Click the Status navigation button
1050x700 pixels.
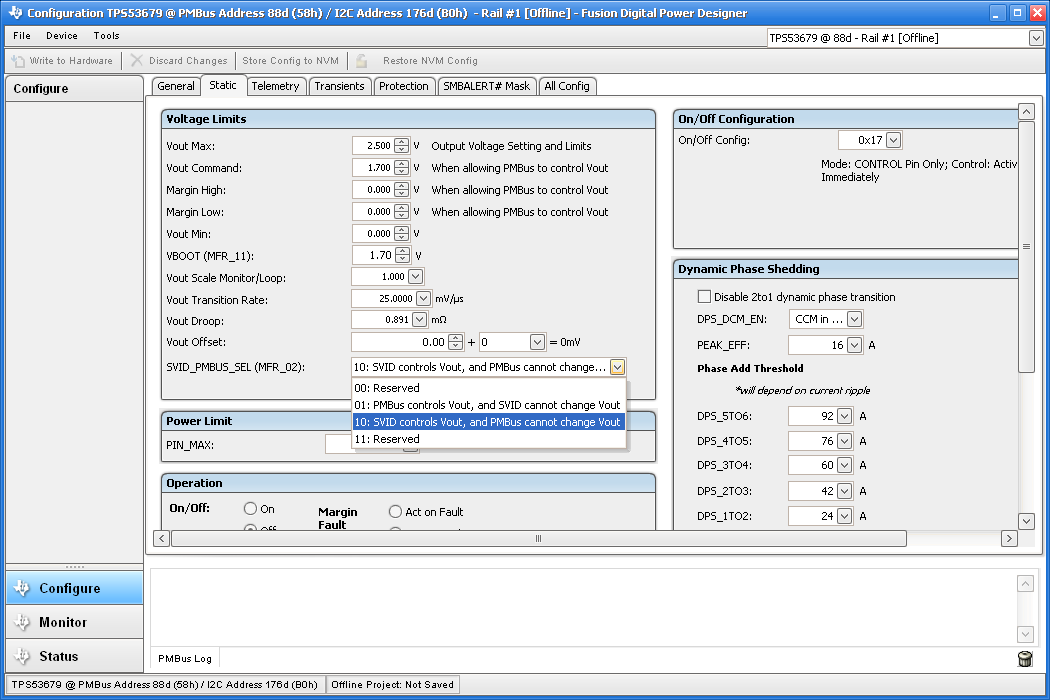click(74, 656)
